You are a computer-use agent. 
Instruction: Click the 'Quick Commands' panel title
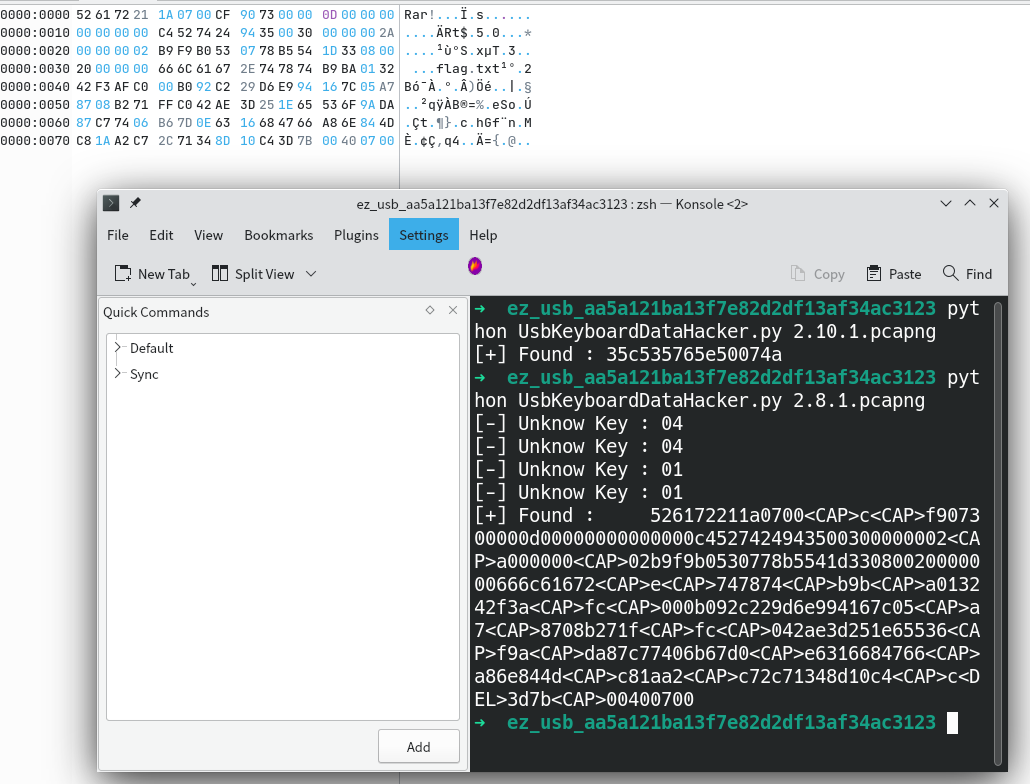pyautogui.click(x=156, y=312)
